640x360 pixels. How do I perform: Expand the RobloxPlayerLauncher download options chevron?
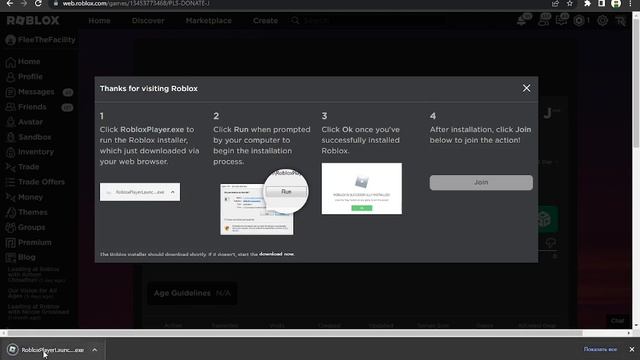pyautogui.click(x=95, y=350)
